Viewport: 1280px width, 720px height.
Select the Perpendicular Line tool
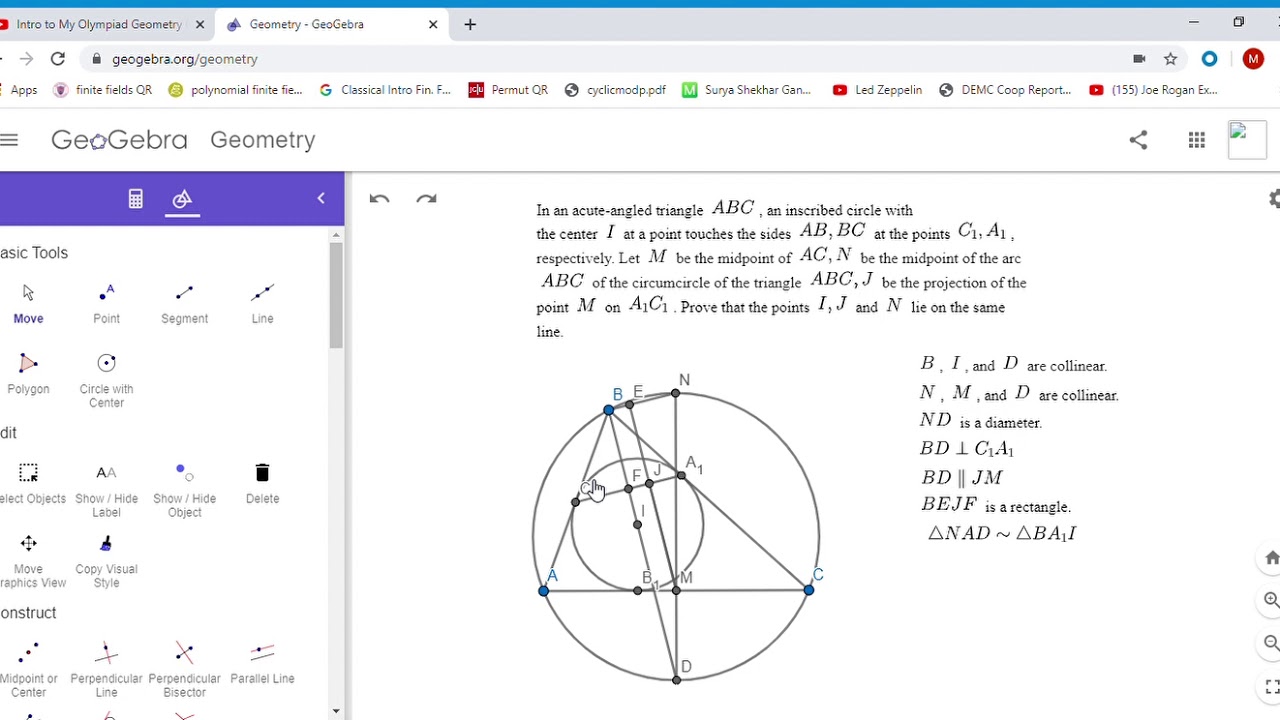pos(106,670)
